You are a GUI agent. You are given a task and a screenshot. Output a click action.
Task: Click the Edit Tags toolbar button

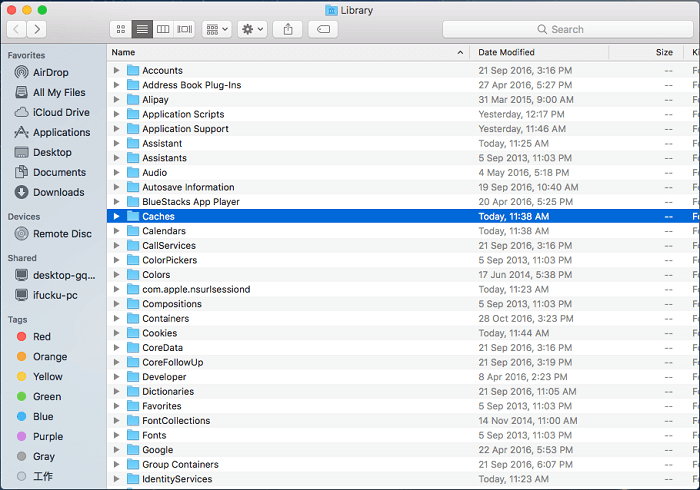click(x=324, y=30)
